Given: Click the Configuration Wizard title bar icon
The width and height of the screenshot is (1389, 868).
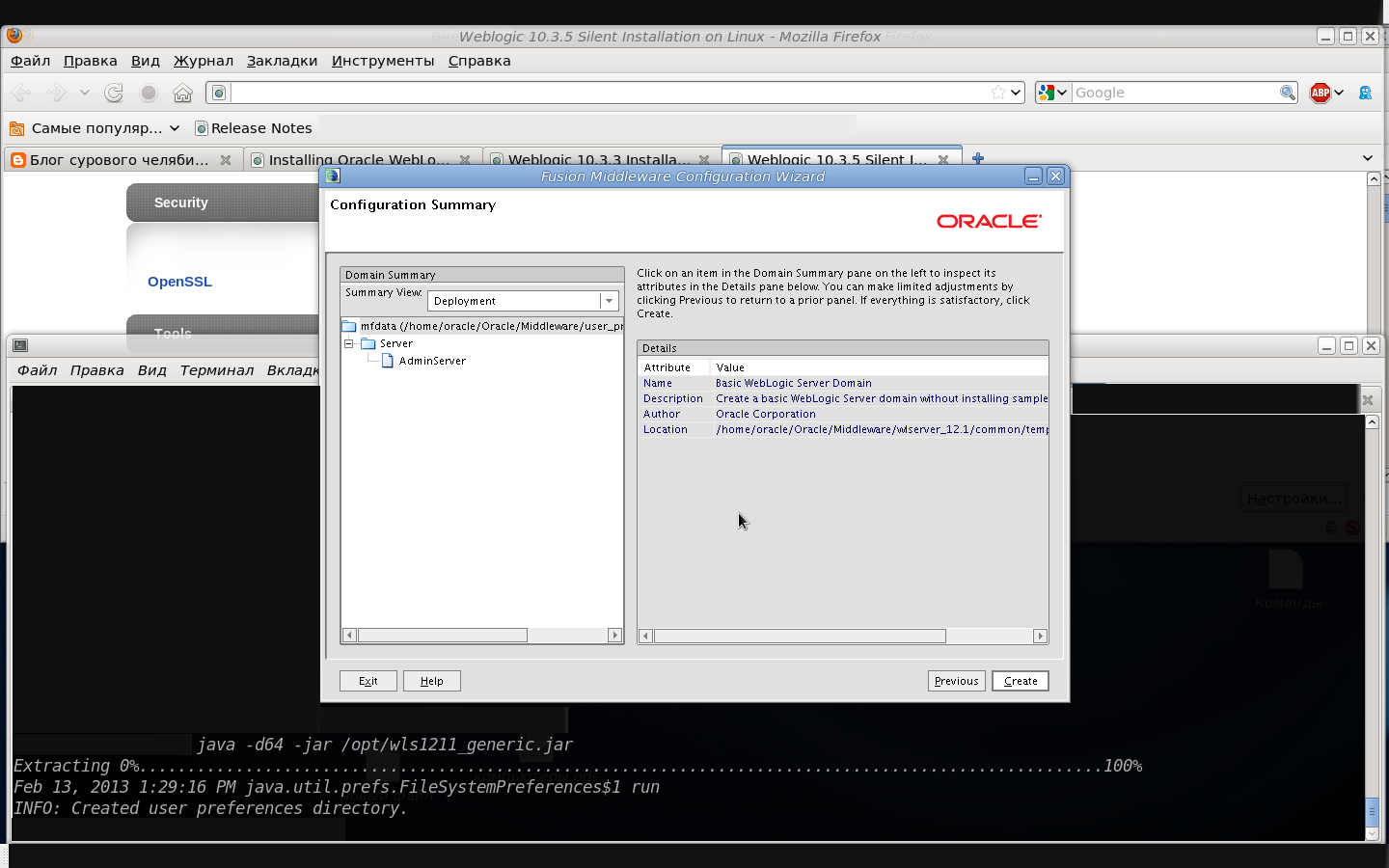Looking at the screenshot, I should click(333, 176).
